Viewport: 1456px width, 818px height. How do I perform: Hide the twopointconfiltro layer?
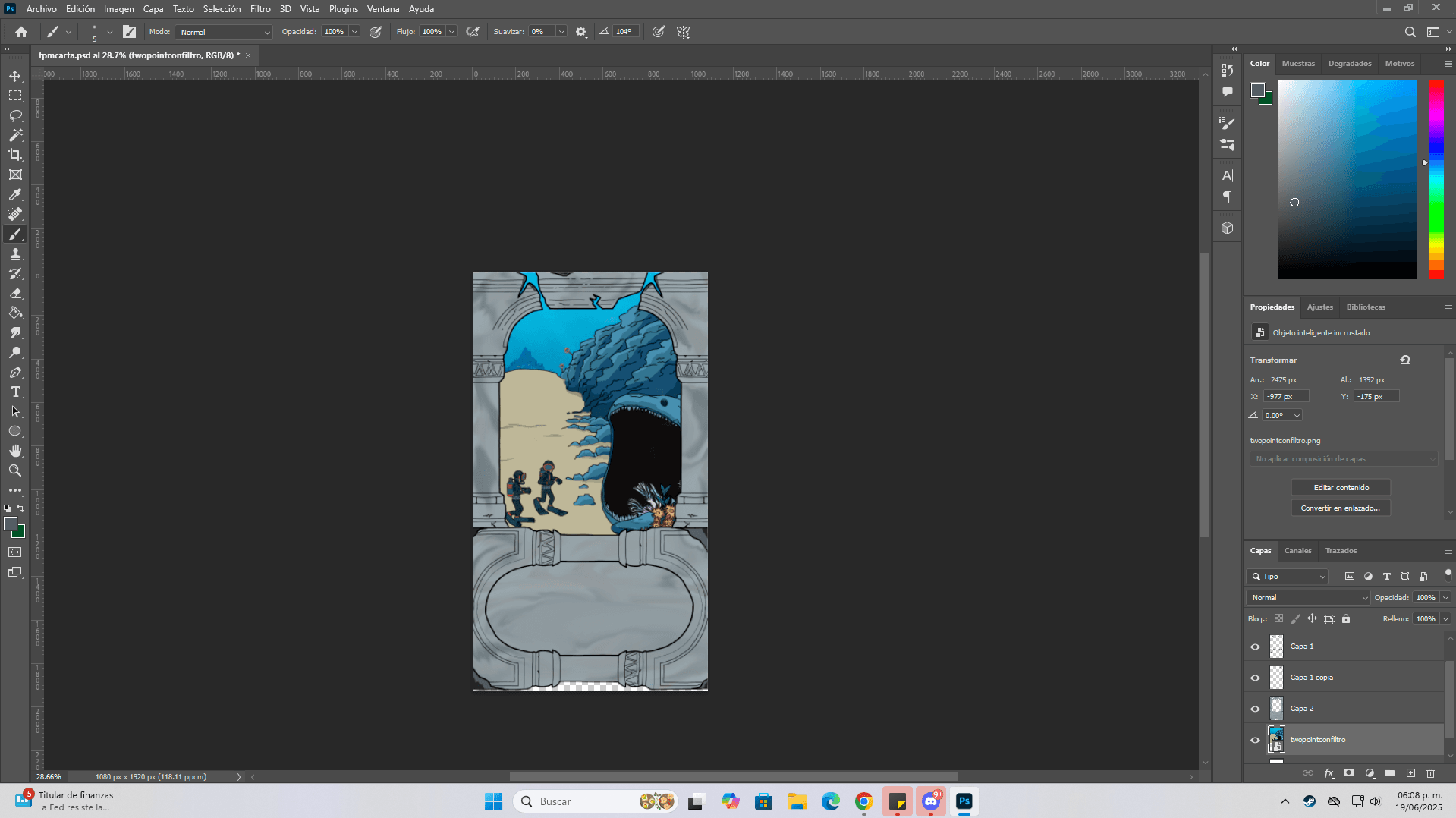pyautogui.click(x=1255, y=740)
